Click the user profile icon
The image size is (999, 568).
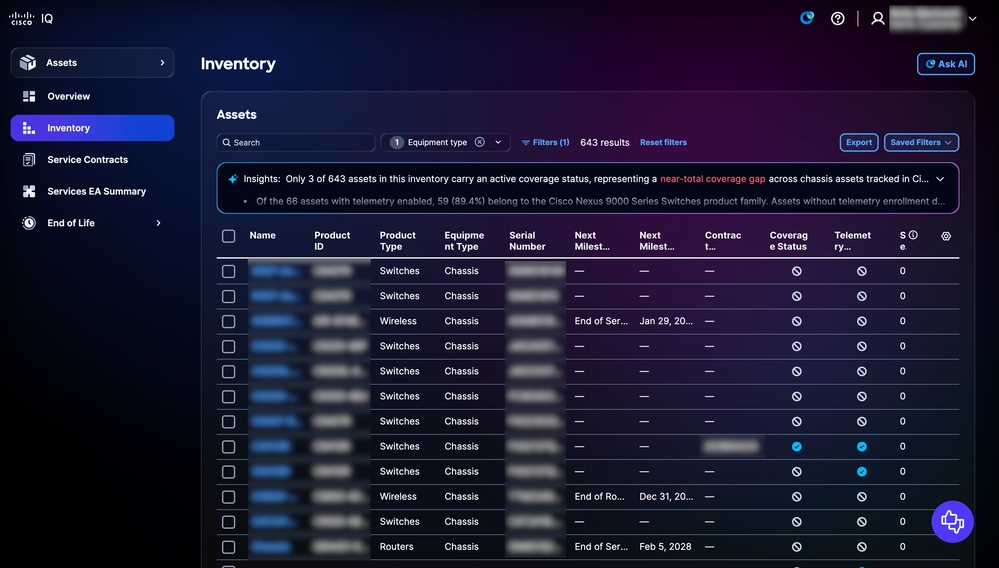(x=878, y=18)
